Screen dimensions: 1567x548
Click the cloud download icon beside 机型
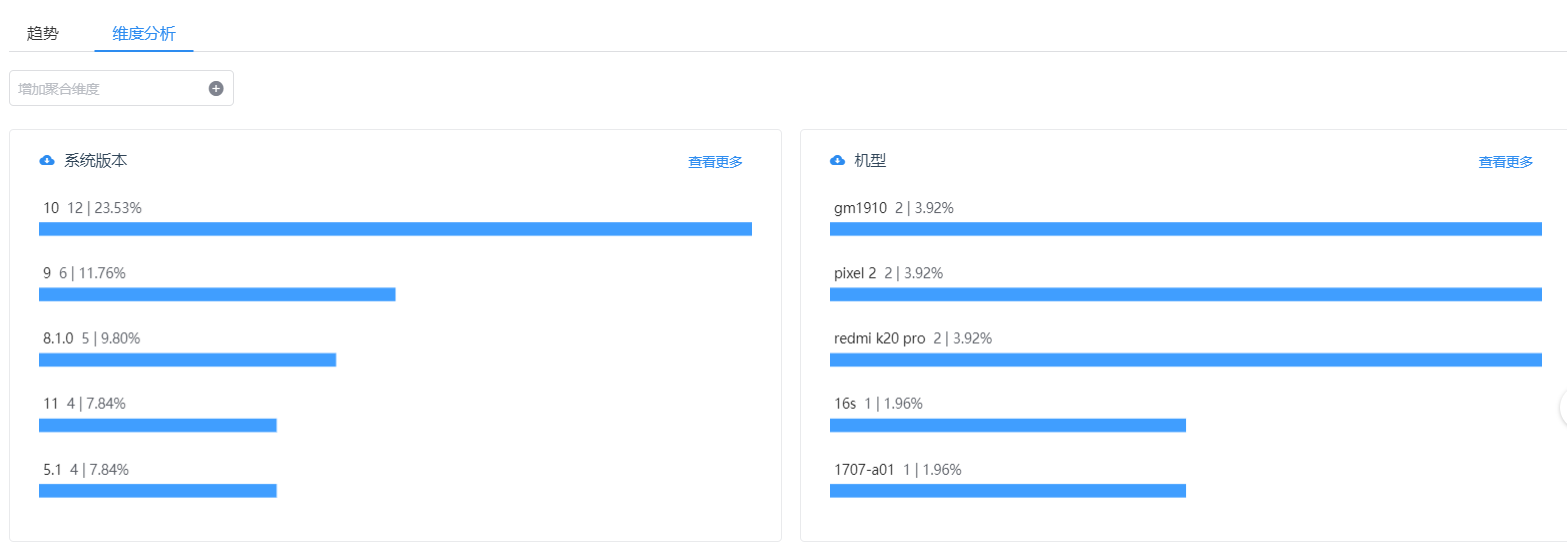[838, 160]
